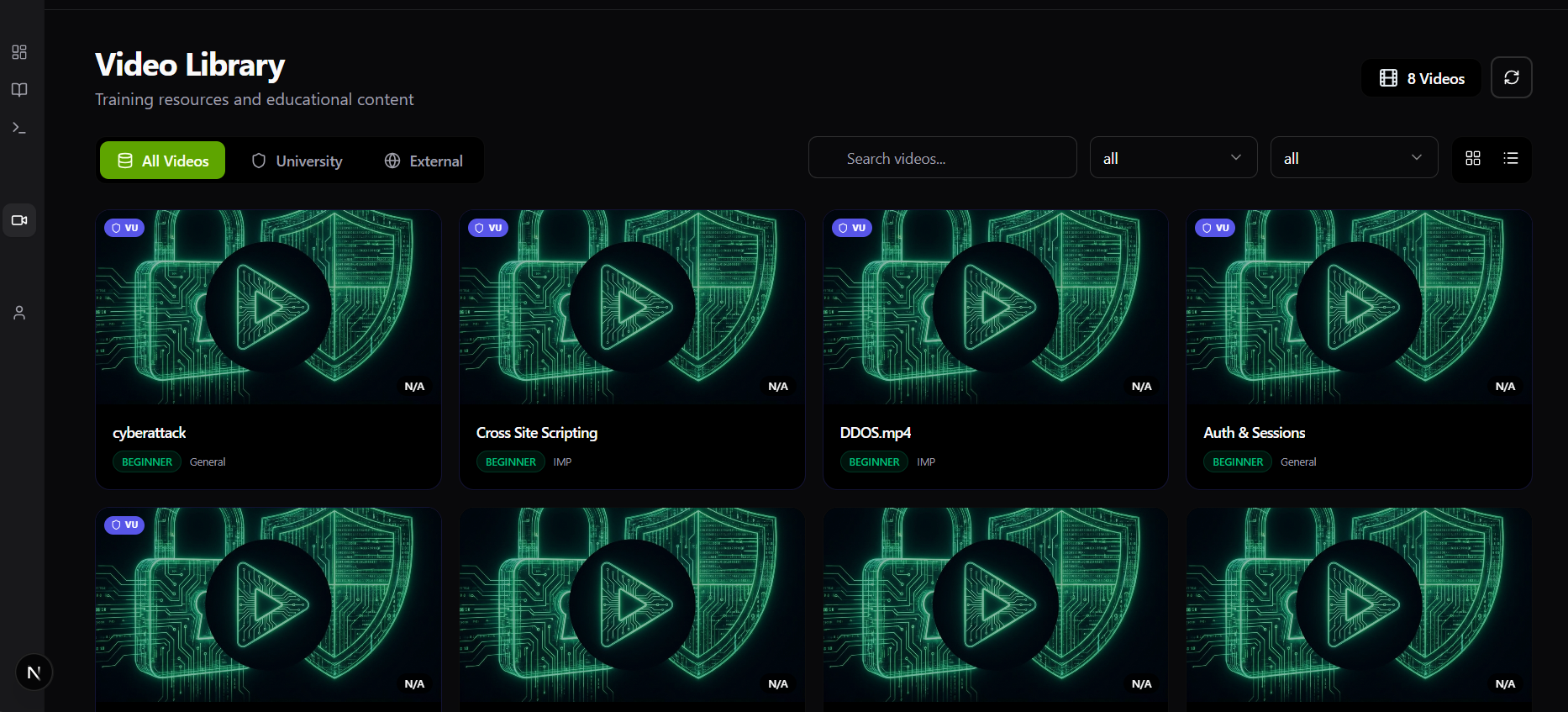Focus the Search videos input field
1568x712 pixels.
pyautogui.click(x=943, y=158)
